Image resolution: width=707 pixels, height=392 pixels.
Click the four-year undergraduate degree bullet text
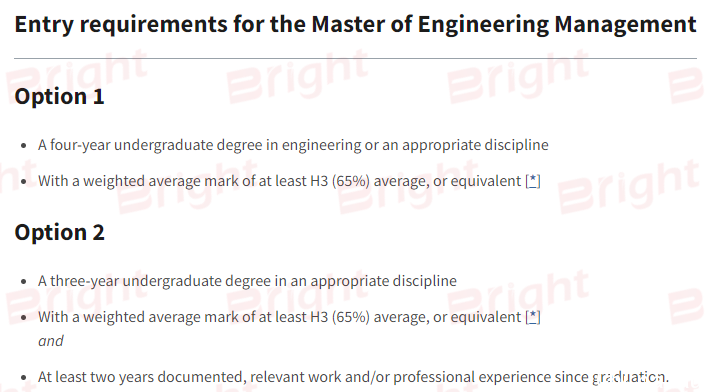293,145
